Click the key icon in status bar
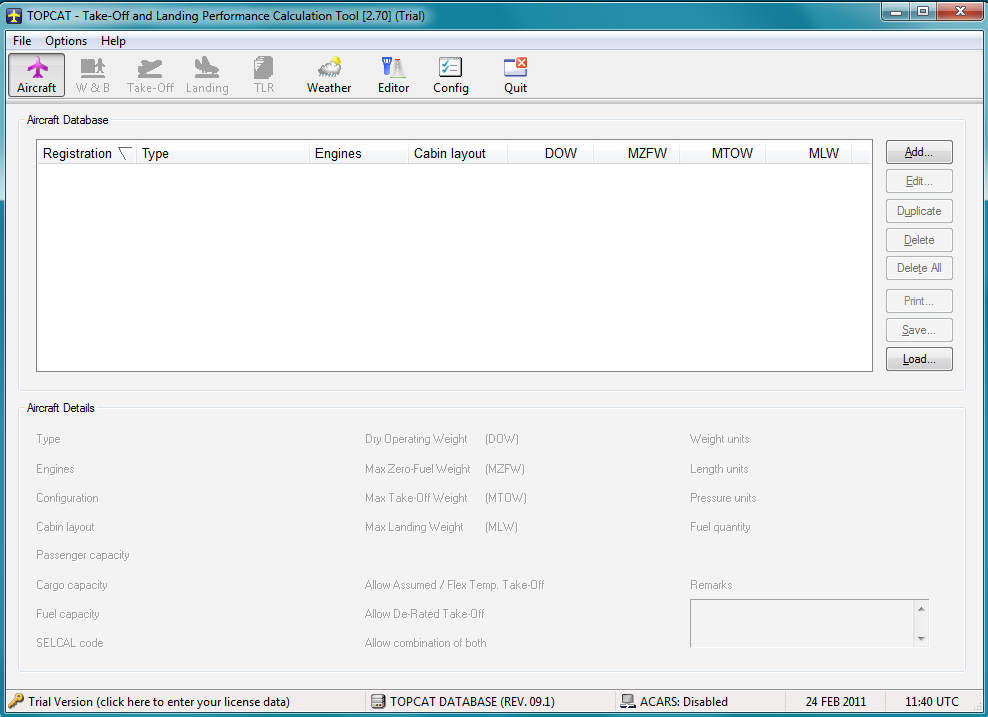Image resolution: width=988 pixels, height=717 pixels. pyautogui.click(x=16, y=701)
